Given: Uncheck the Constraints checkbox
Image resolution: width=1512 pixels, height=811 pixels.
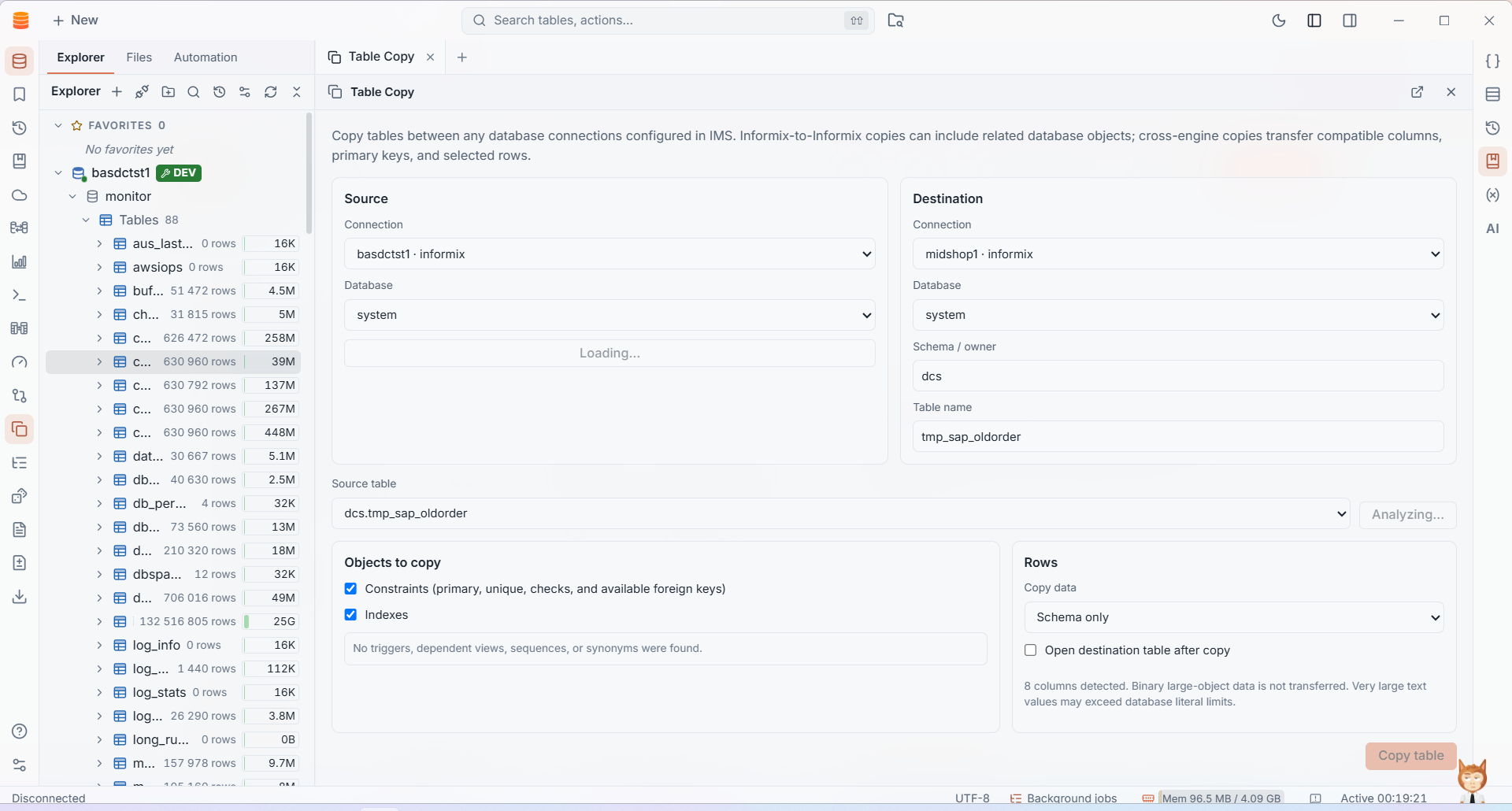Looking at the screenshot, I should pyautogui.click(x=350, y=589).
